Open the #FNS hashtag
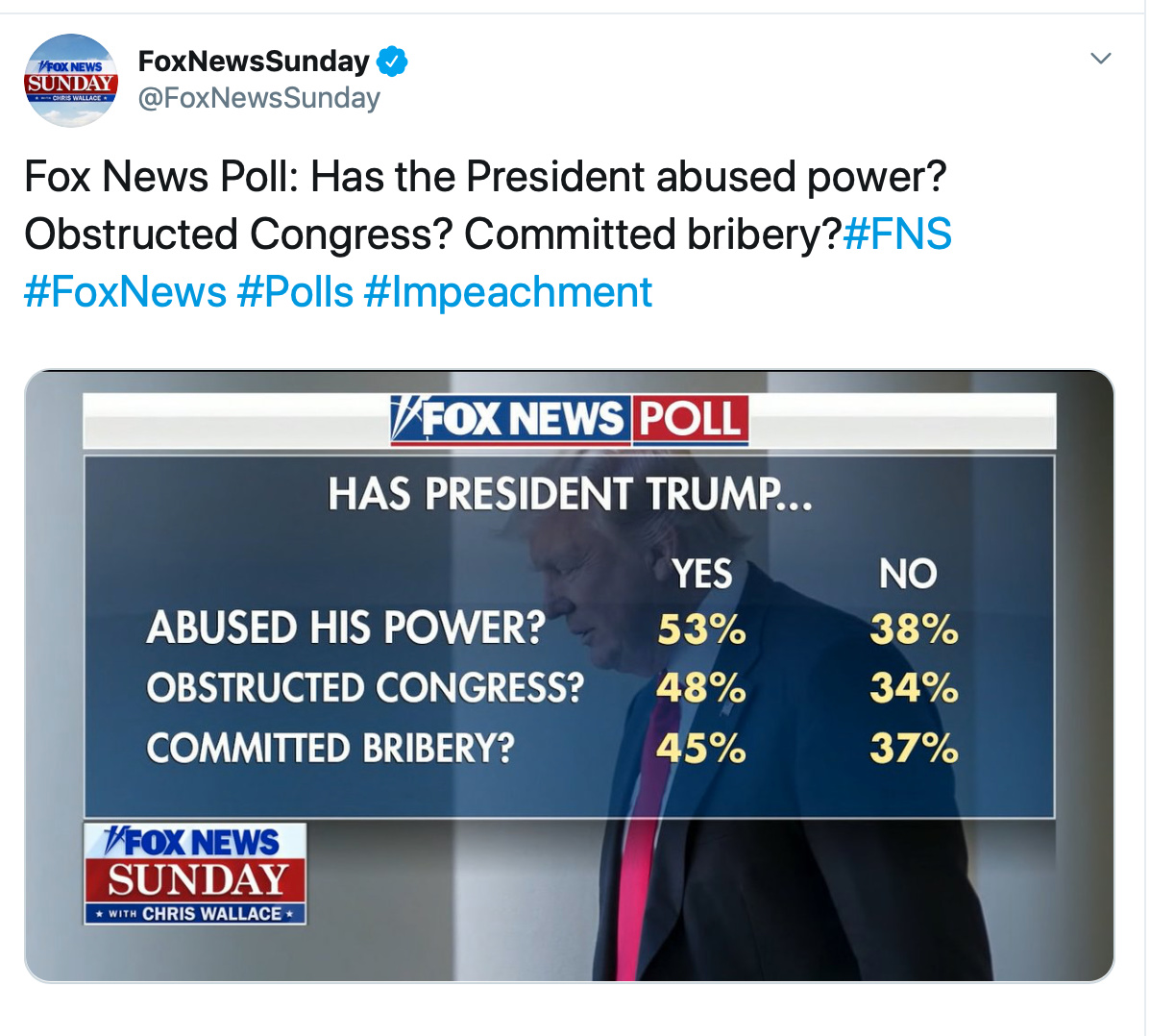This screenshot has width=1150, height=1036. (897, 234)
